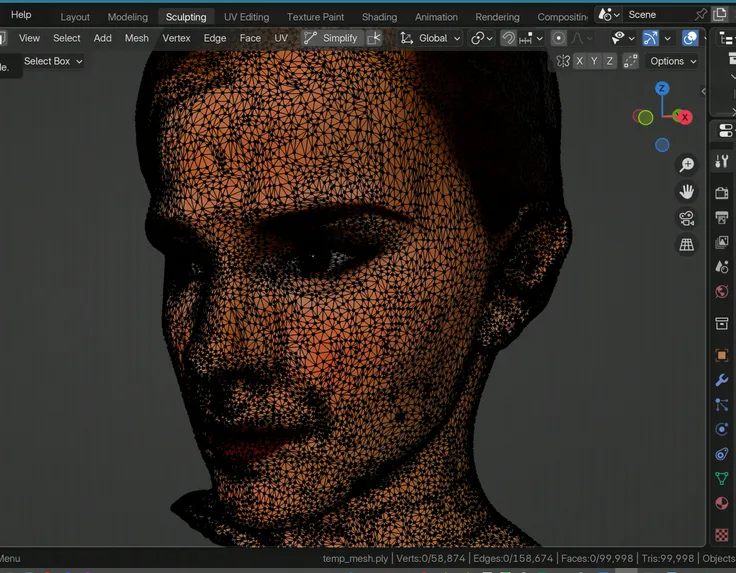Toggle the Z axis mirror button
The image size is (736, 573).
coord(609,61)
